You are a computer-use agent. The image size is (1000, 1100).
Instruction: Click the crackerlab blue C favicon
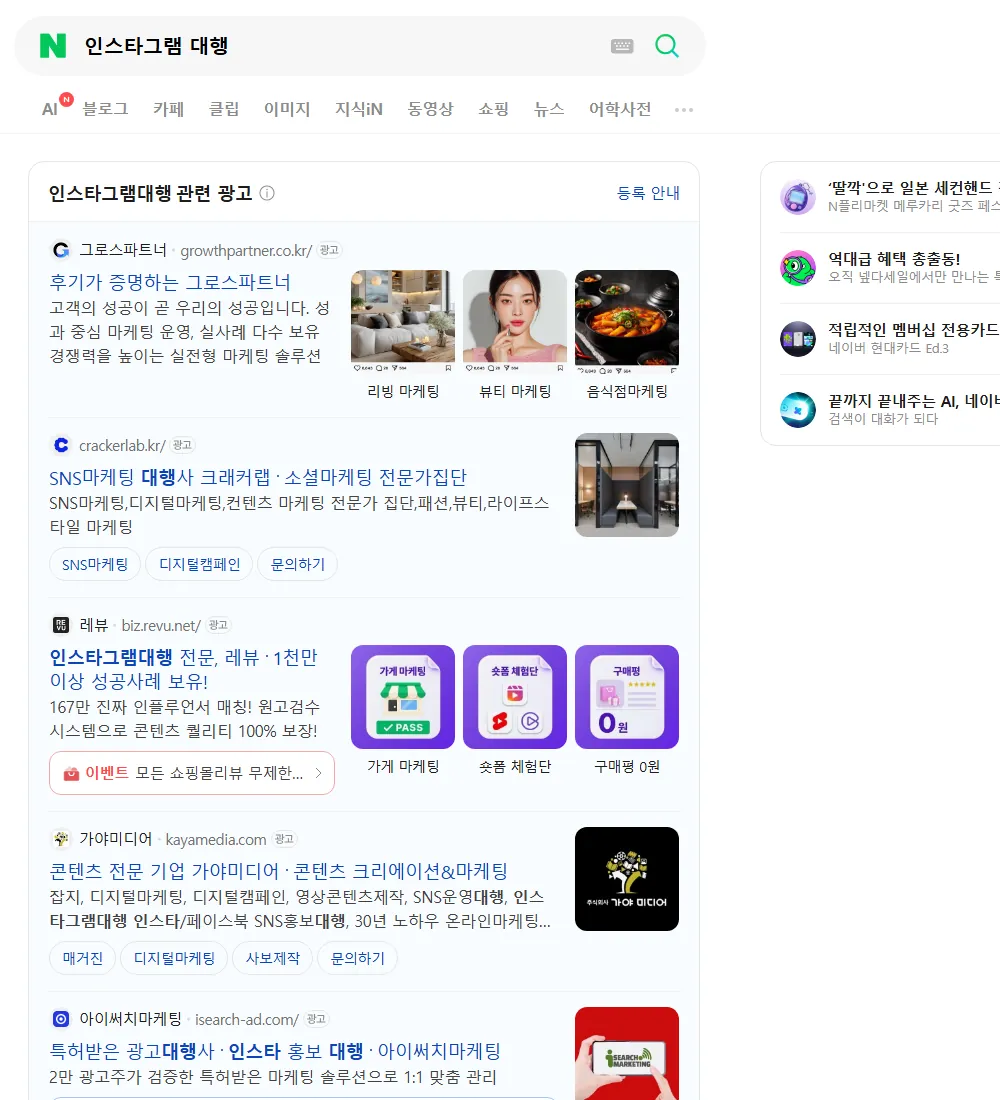click(x=61, y=445)
